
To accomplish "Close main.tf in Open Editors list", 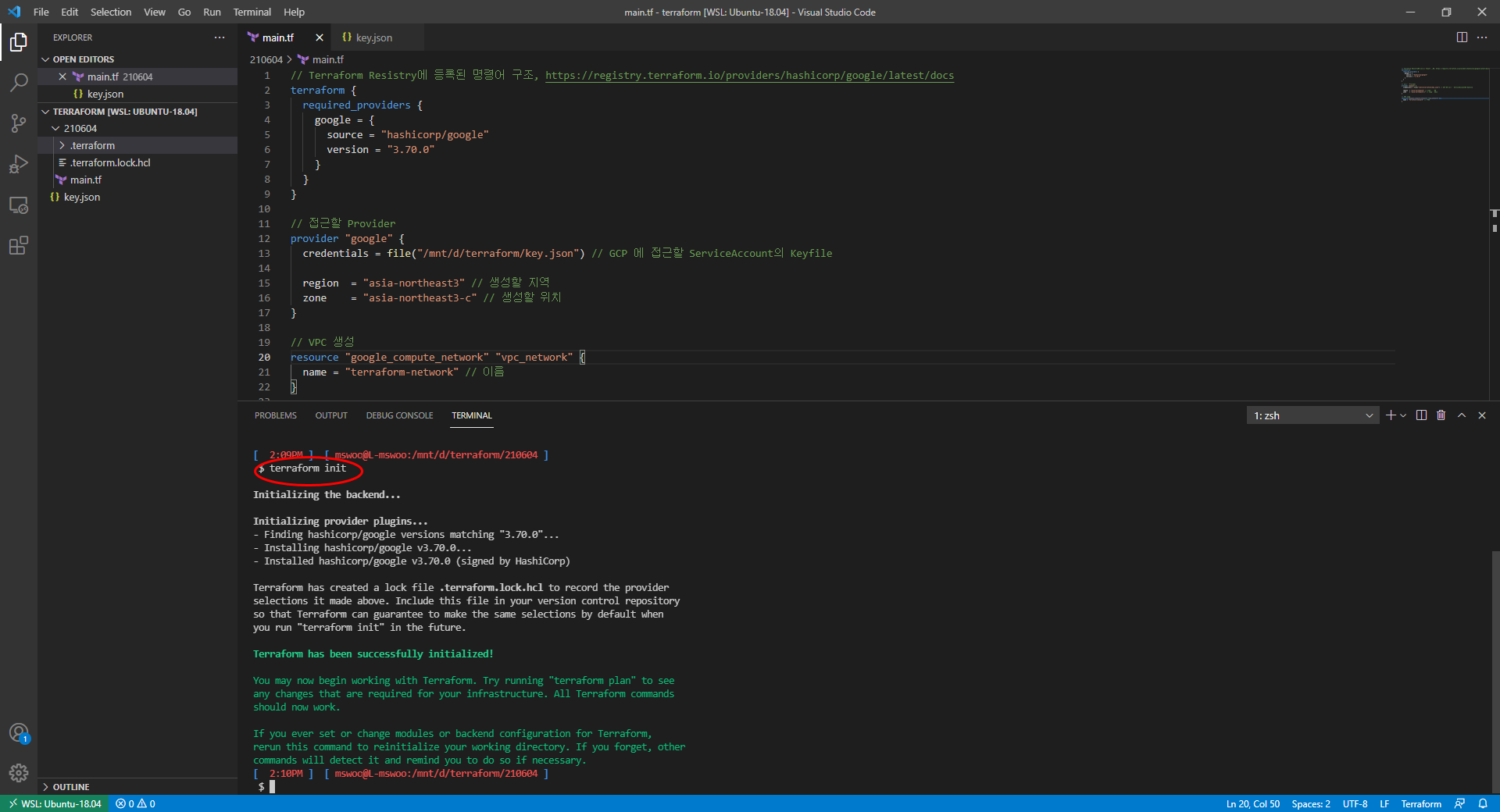I will pos(62,77).
